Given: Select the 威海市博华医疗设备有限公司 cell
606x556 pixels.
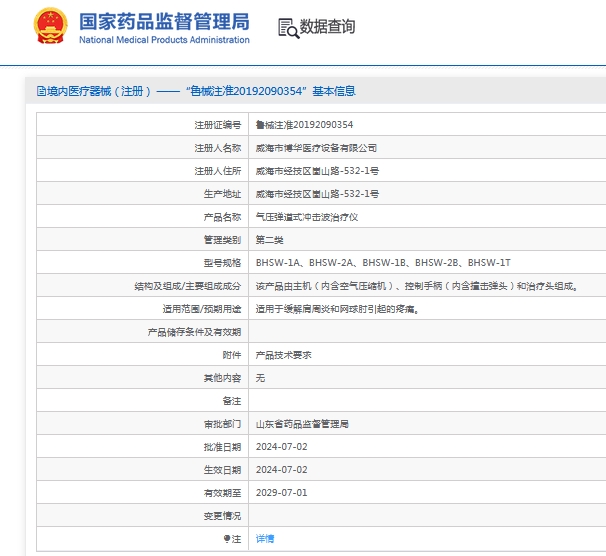Looking at the screenshot, I should pos(316,148).
